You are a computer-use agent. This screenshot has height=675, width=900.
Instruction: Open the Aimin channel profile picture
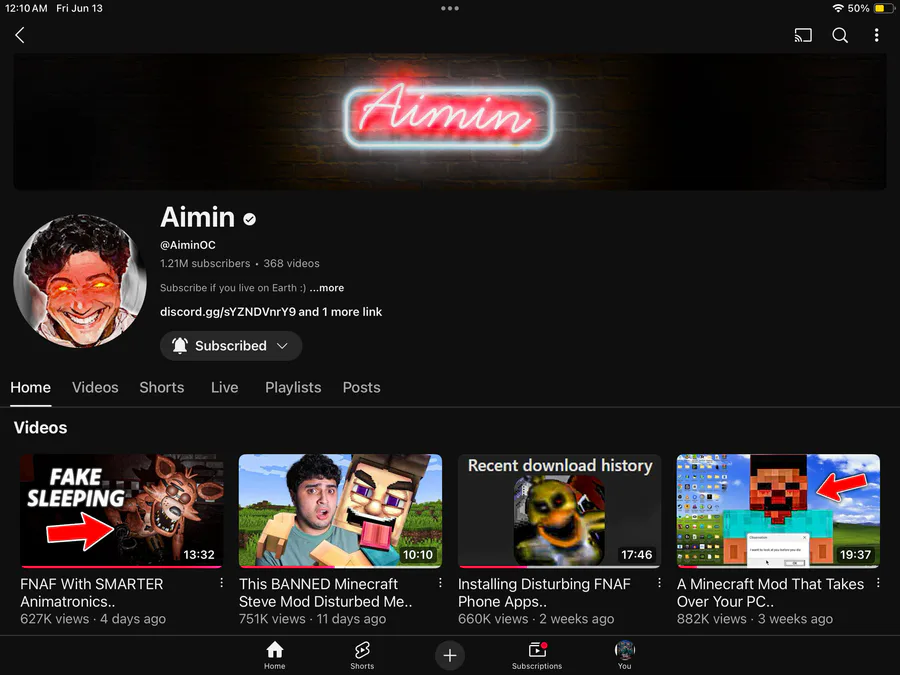[x=80, y=281]
